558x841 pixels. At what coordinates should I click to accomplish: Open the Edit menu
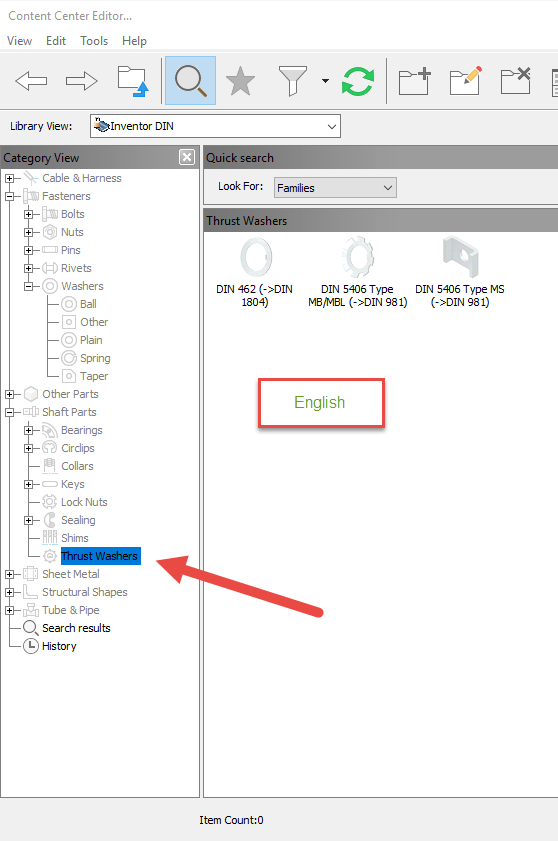(x=56, y=41)
